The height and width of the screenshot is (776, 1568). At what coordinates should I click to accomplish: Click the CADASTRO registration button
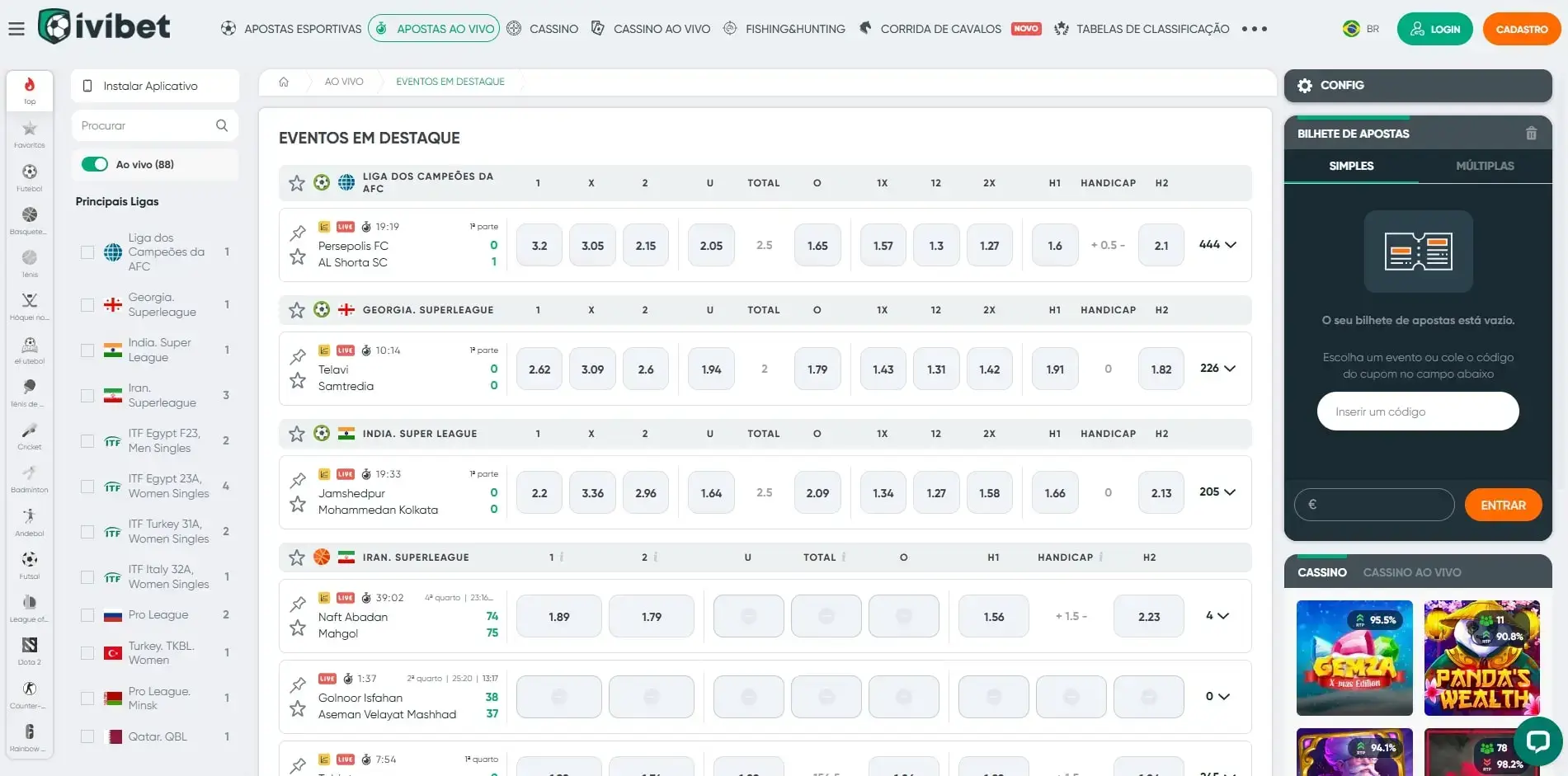(1521, 28)
